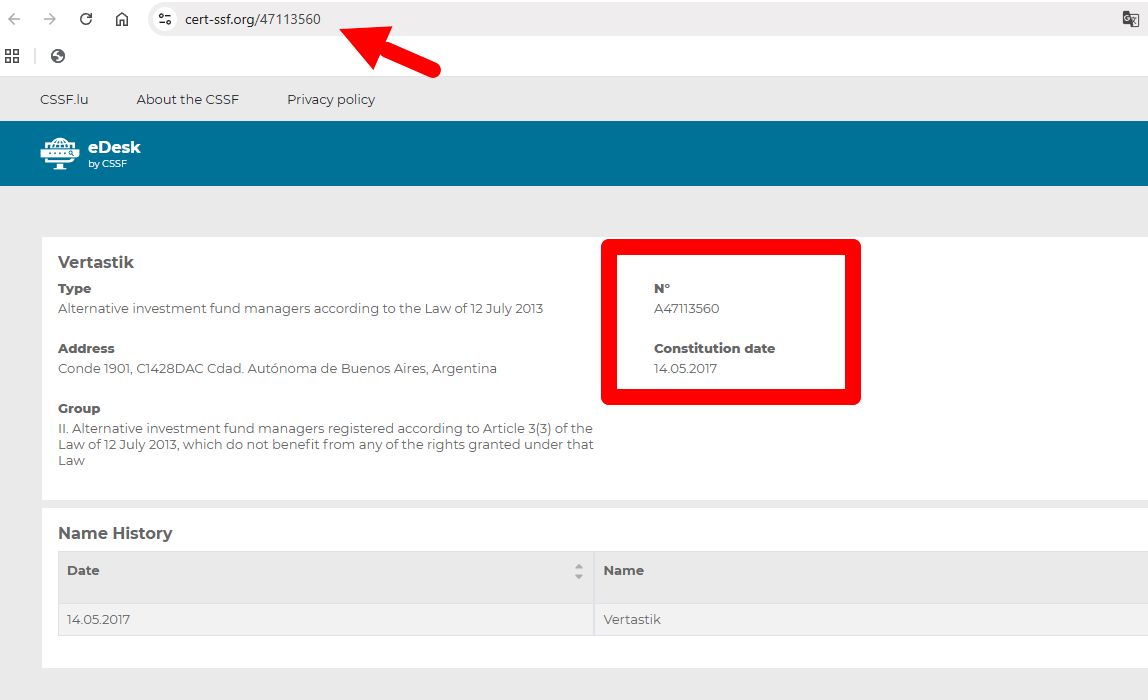Reload the page with refresh icon
The width and height of the screenshot is (1148, 700).
click(86, 19)
